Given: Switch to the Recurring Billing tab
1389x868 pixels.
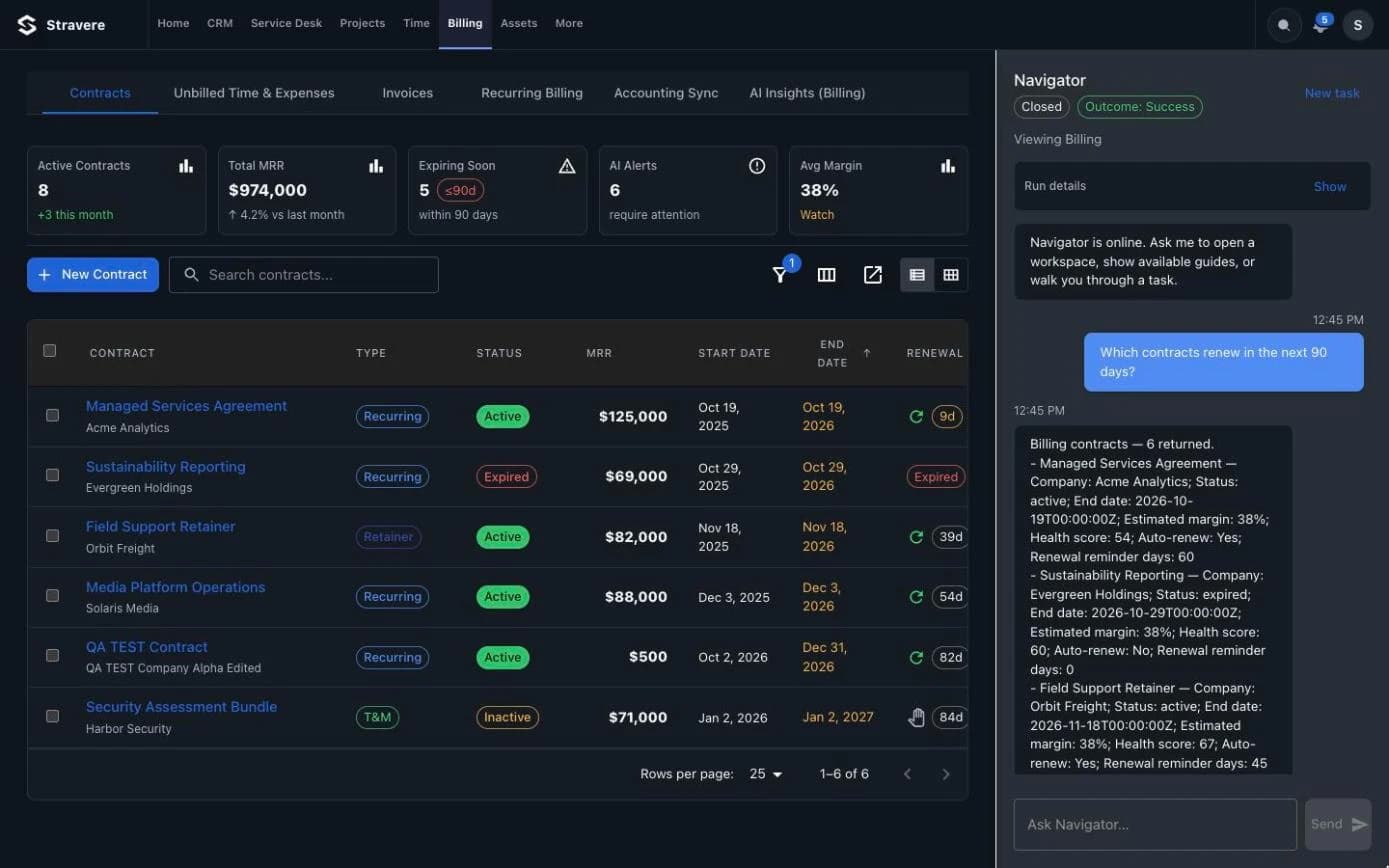Looking at the screenshot, I should (x=532, y=93).
